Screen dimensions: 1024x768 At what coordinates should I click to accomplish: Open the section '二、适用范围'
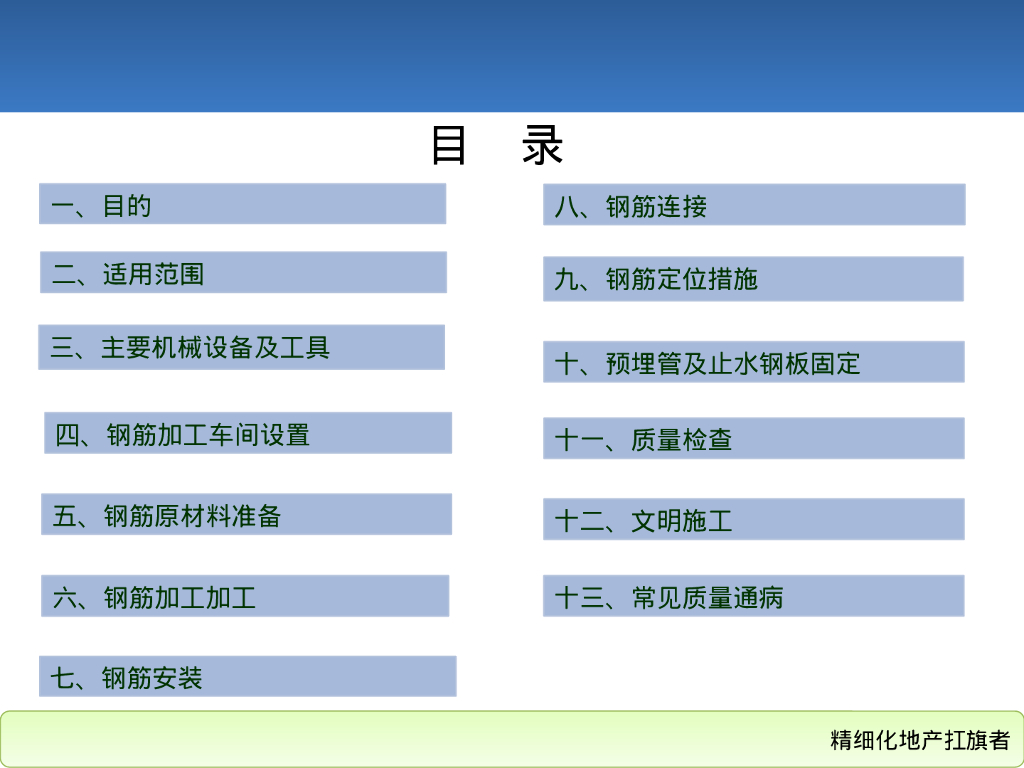(244, 272)
